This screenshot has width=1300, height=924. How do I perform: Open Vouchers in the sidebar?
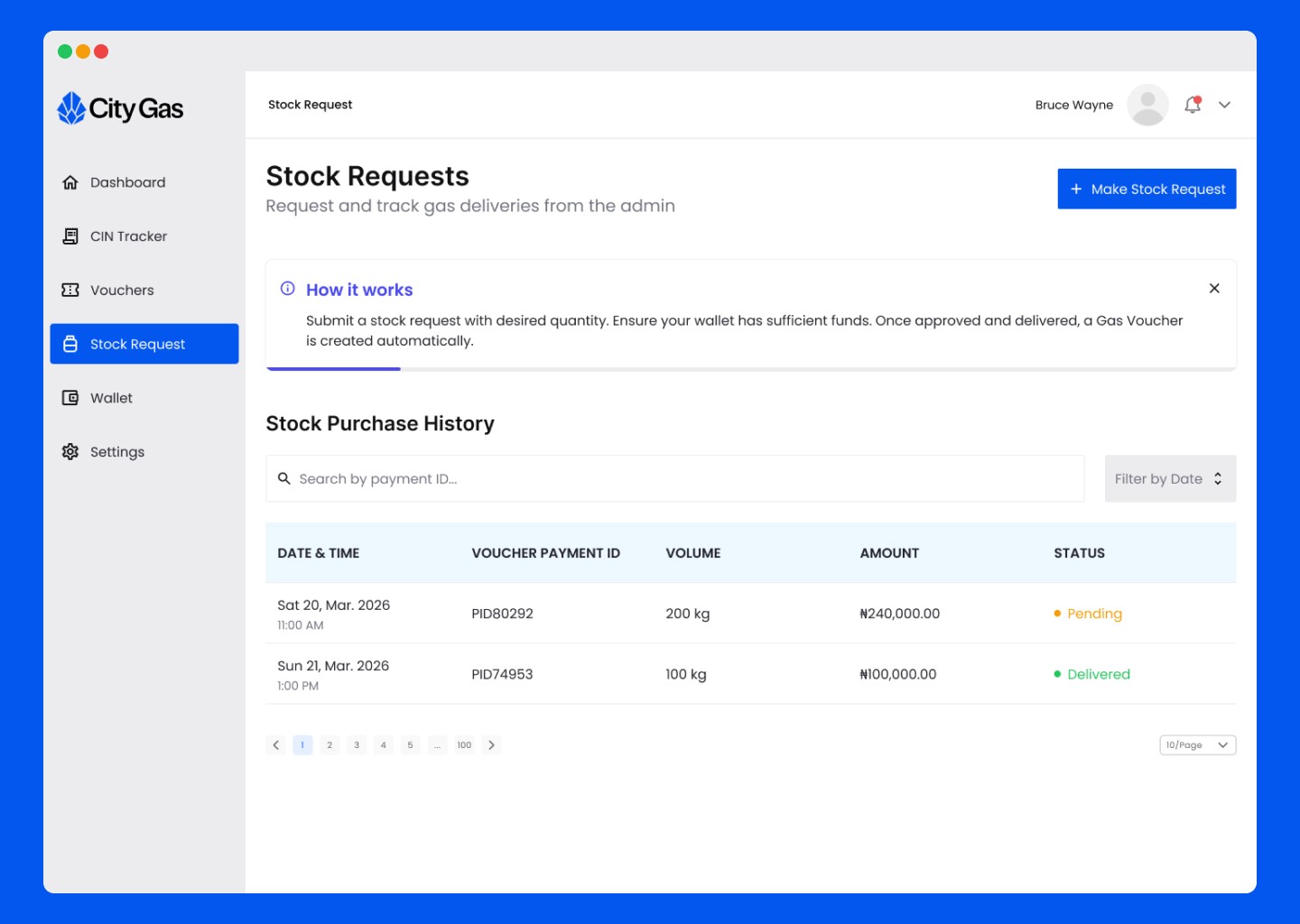point(144,290)
